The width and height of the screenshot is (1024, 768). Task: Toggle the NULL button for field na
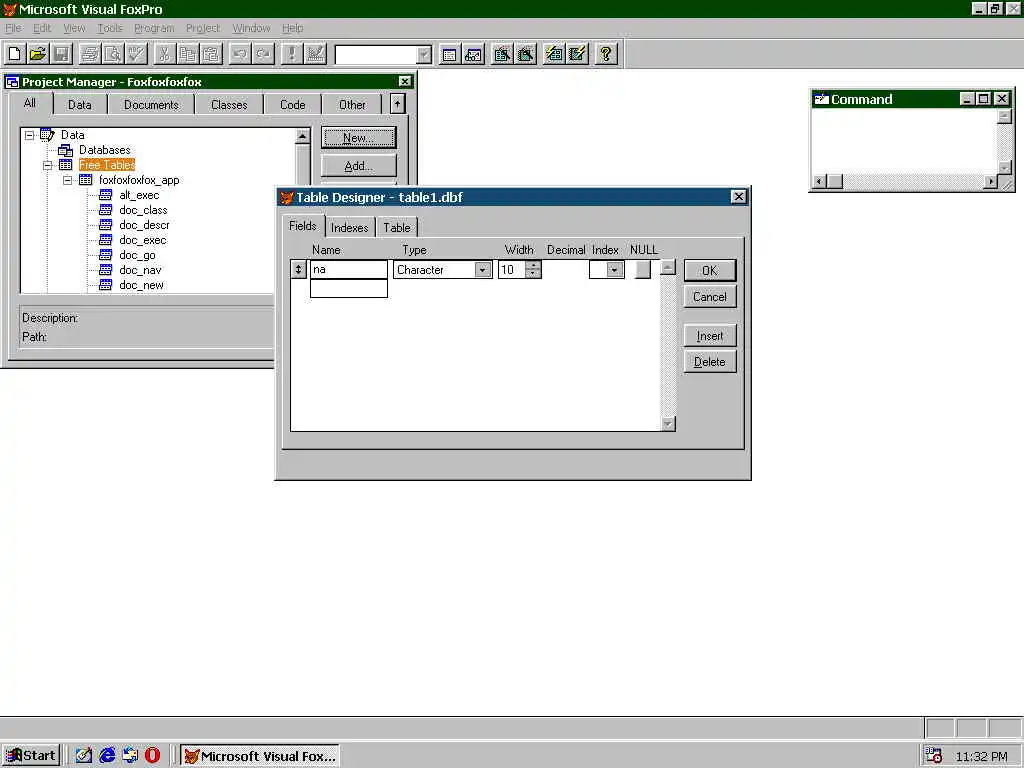point(643,270)
